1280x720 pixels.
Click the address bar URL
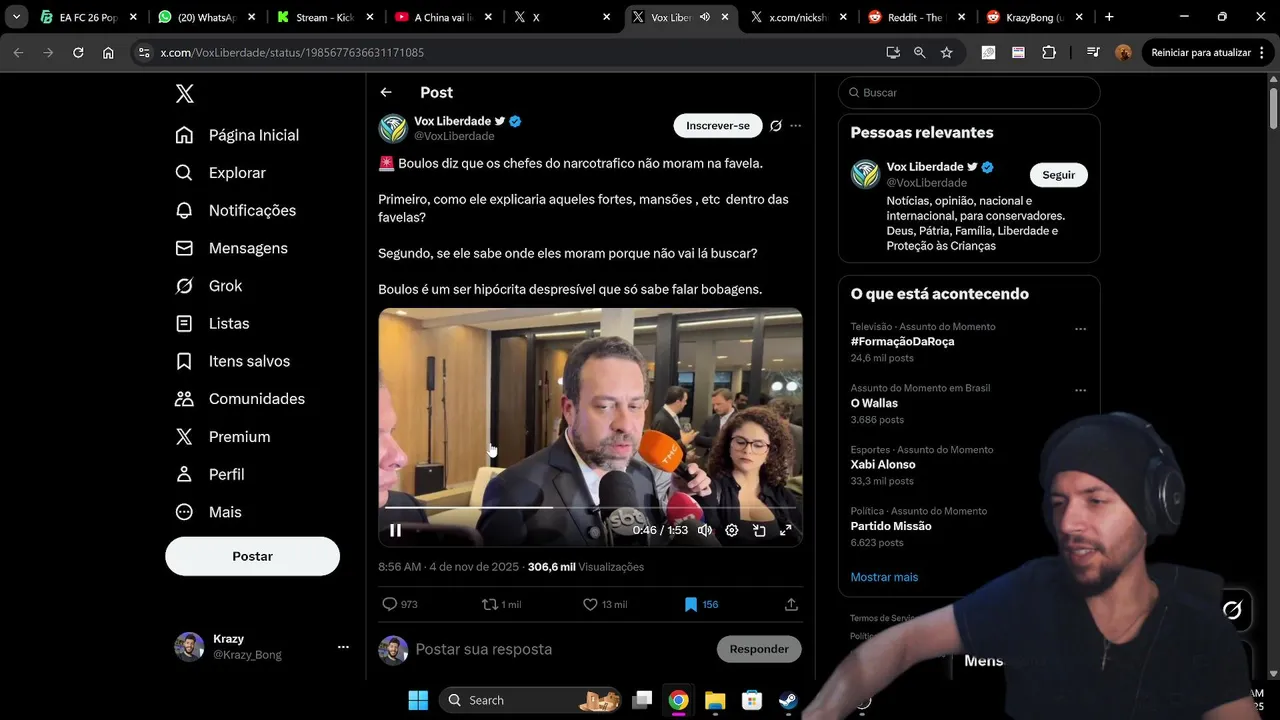292,52
